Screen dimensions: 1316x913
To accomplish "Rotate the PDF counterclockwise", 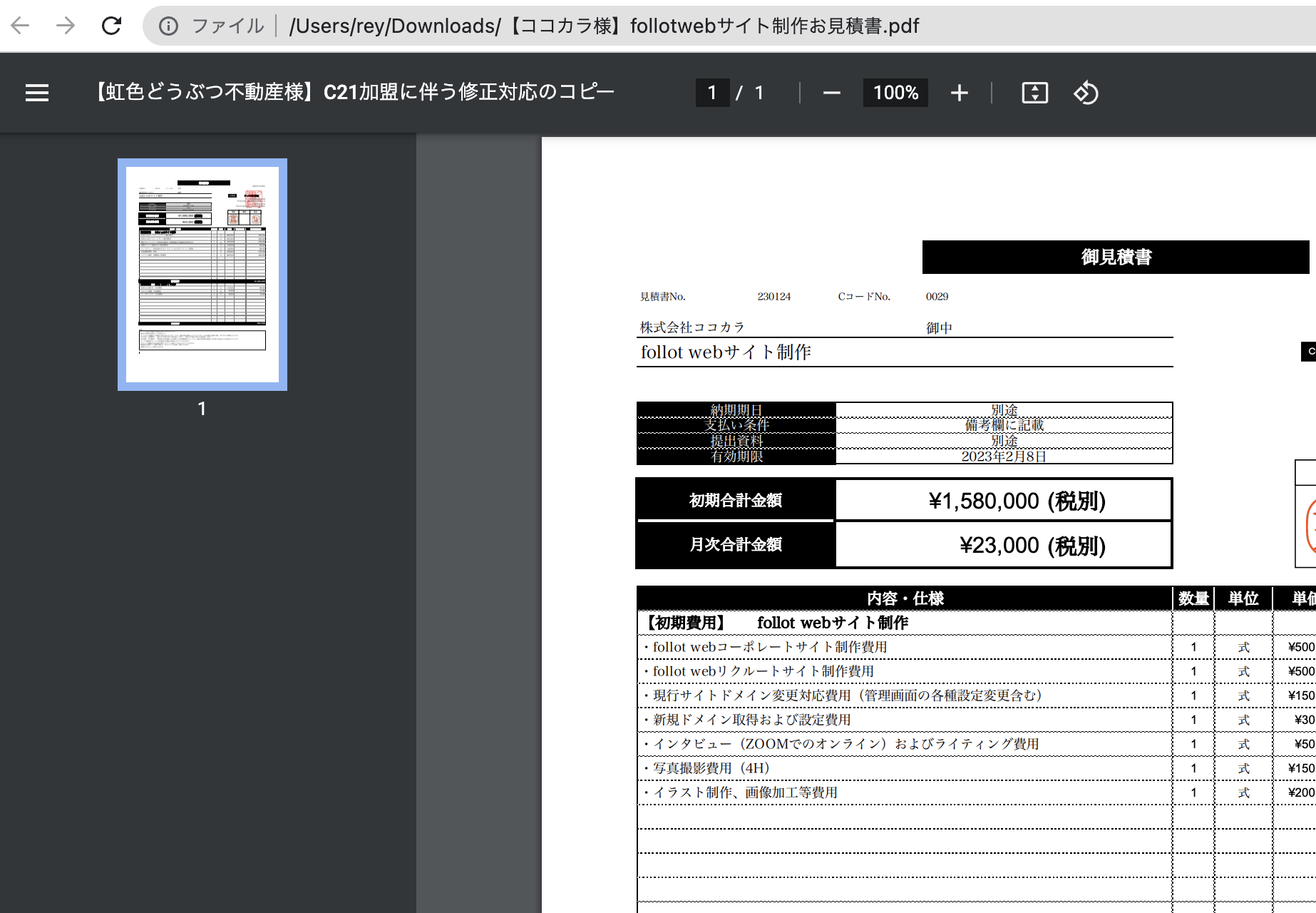I will (x=1086, y=93).
